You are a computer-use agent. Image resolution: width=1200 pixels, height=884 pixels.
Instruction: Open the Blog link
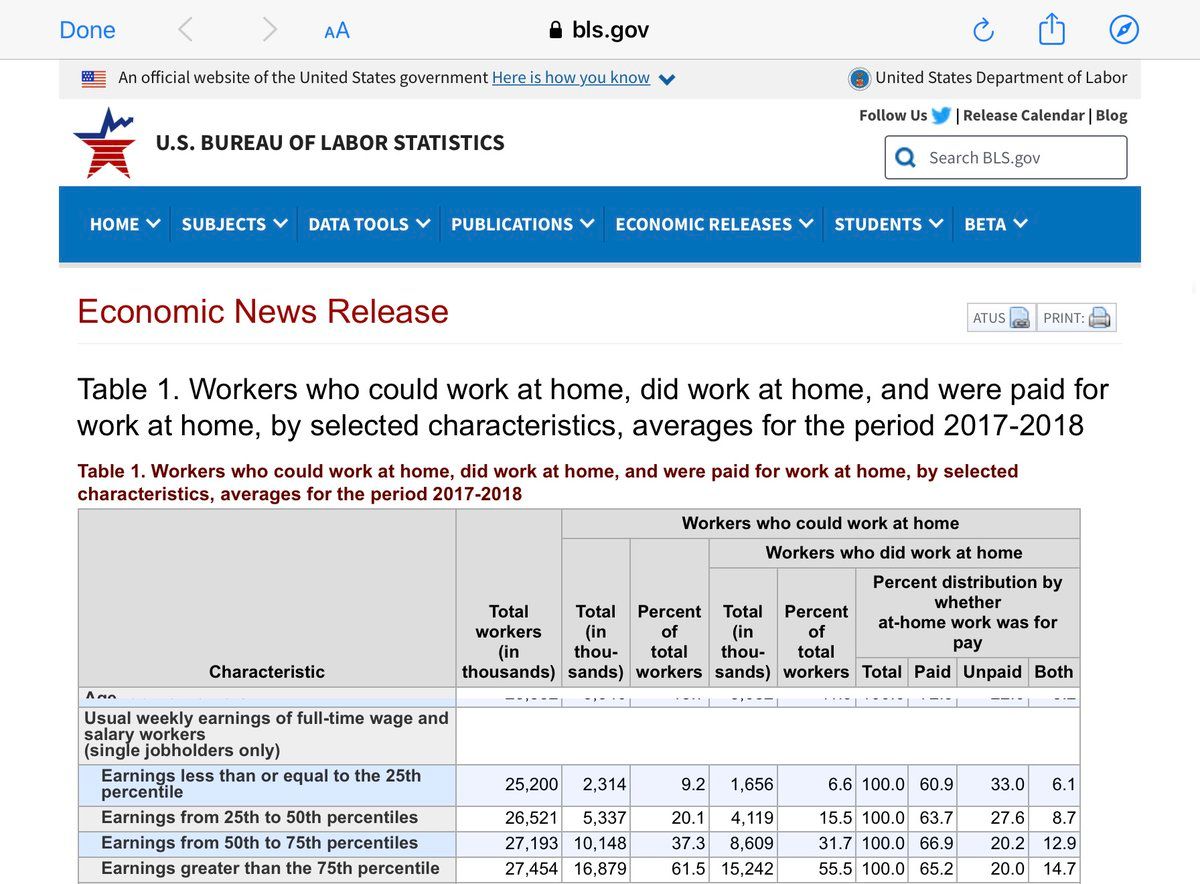1111,115
